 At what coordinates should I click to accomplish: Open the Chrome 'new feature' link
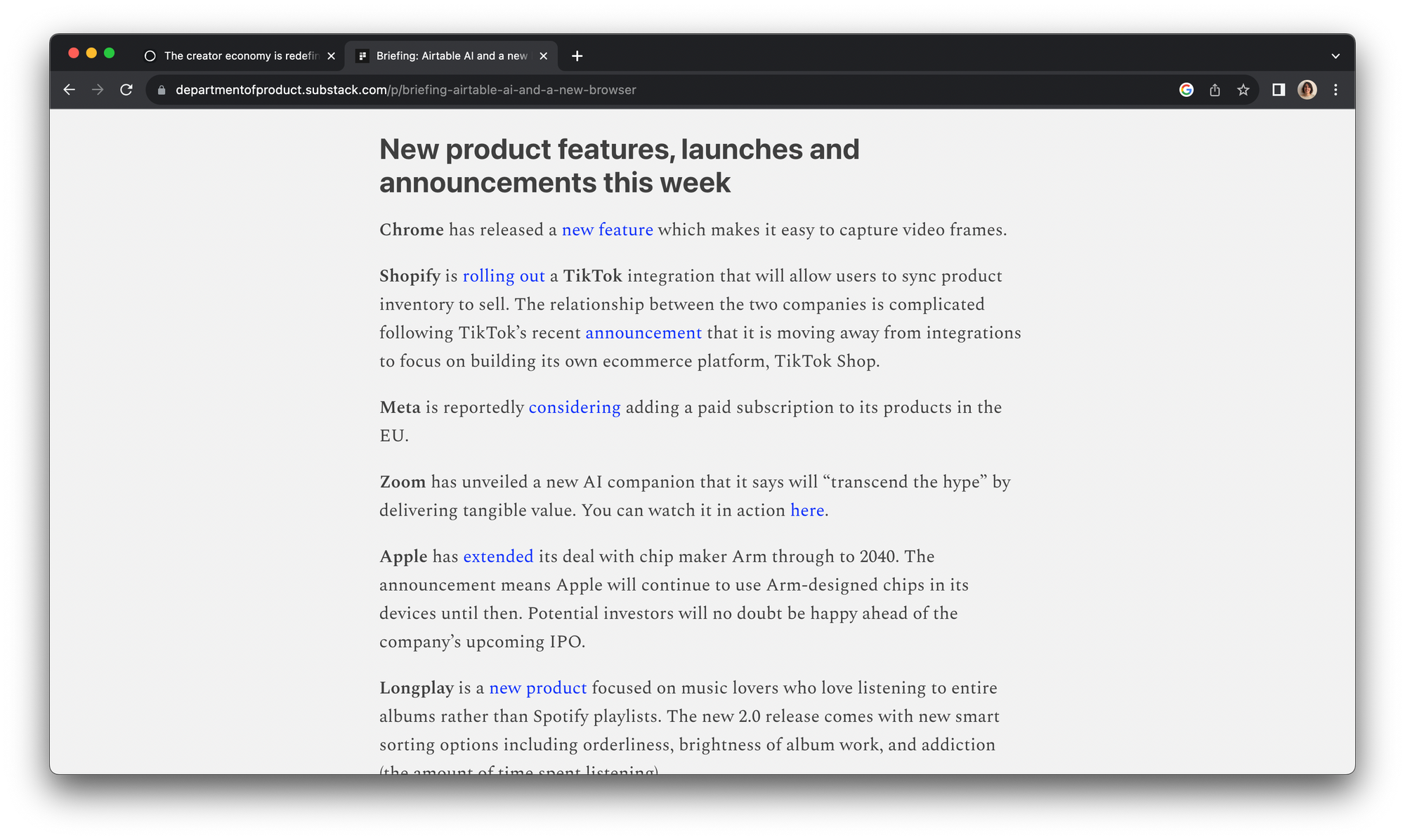click(607, 230)
